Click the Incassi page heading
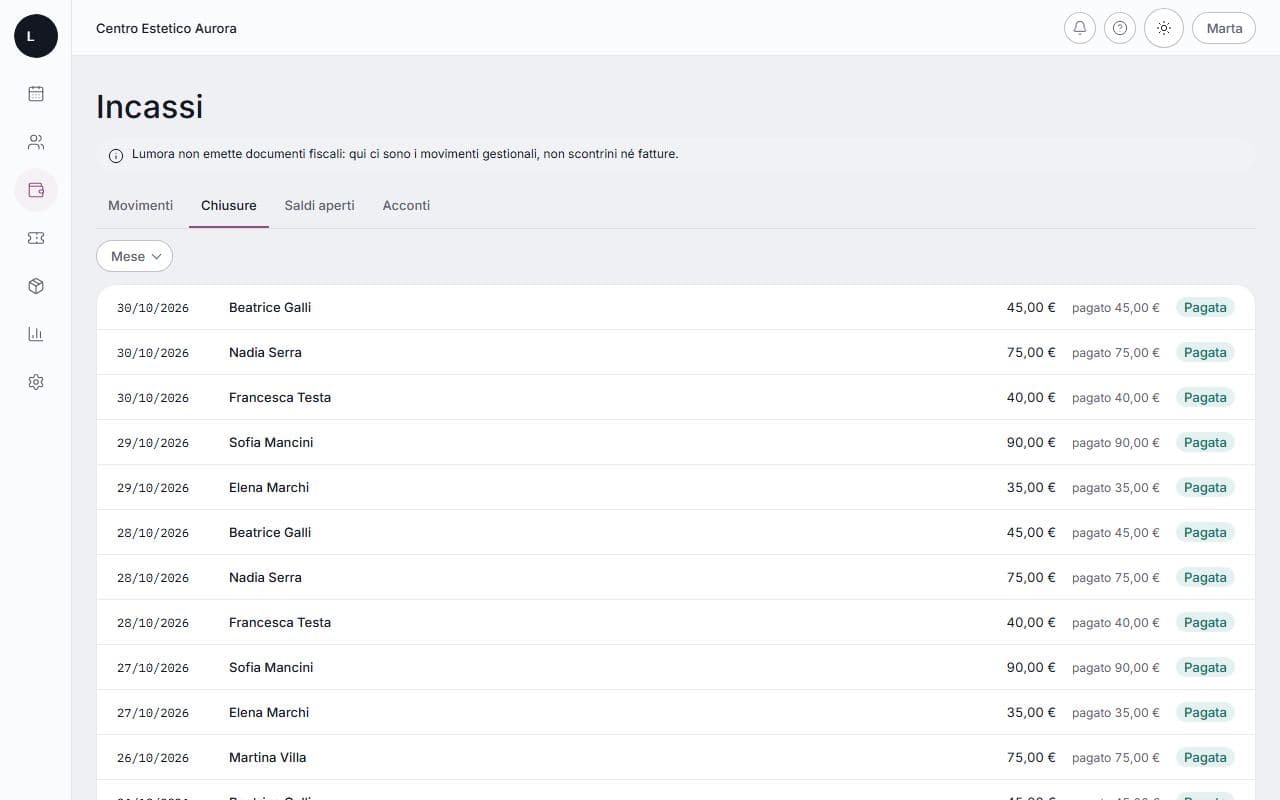1280x800 pixels. pyautogui.click(x=150, y=106)
